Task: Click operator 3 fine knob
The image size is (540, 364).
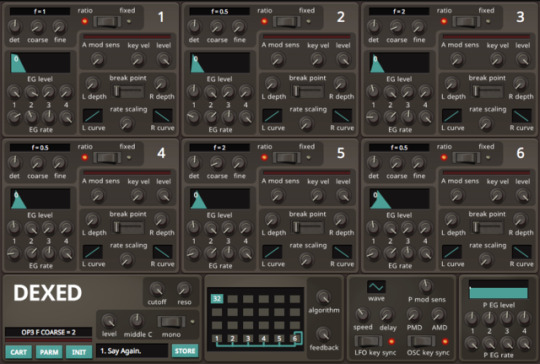Action: (x=419, y=26)
